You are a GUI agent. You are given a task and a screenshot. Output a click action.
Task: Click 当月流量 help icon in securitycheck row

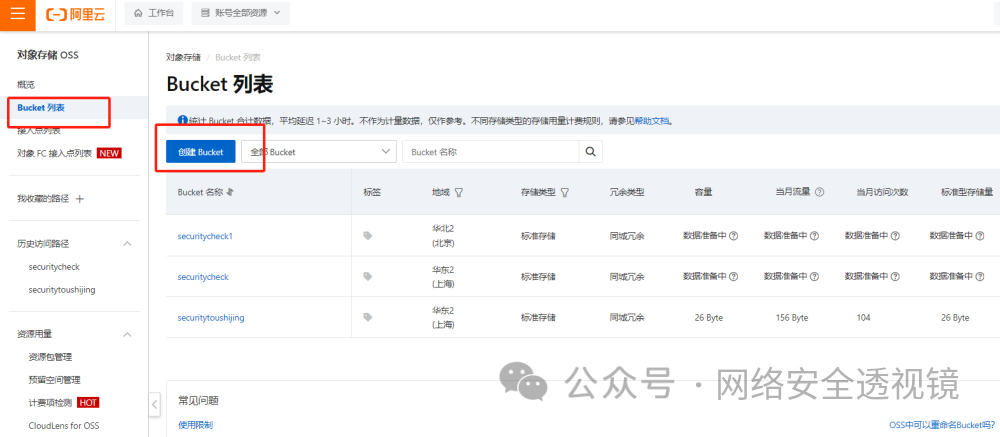(x=814, y=277)
